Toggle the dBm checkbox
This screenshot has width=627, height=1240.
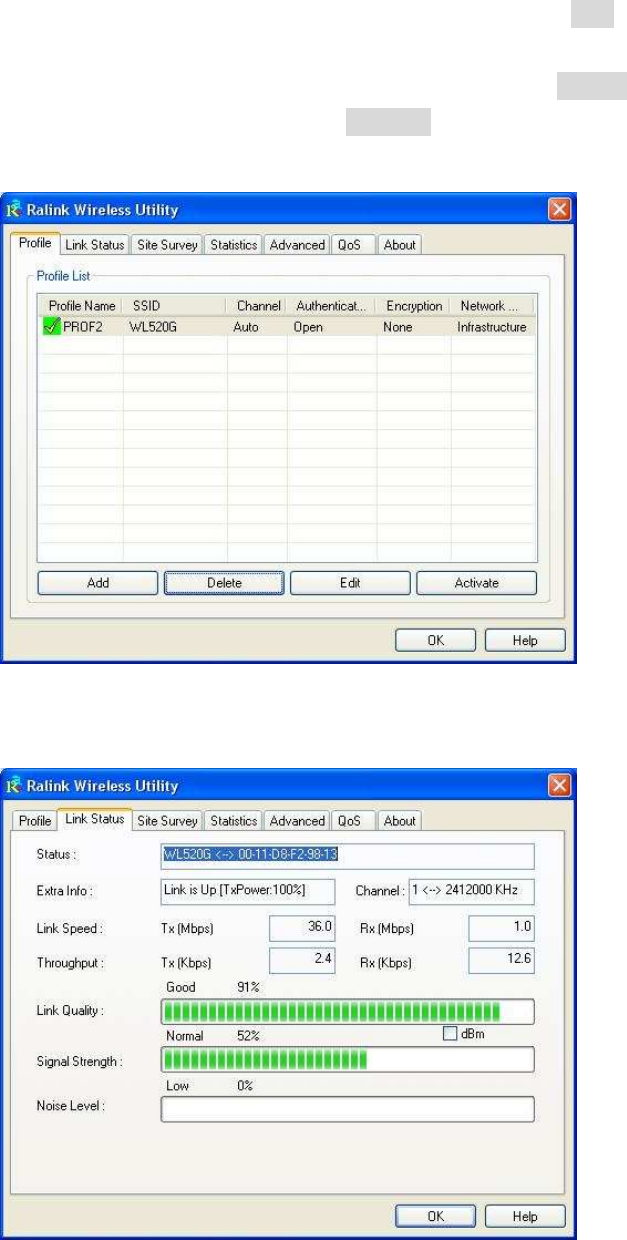tap(448, 1033)
